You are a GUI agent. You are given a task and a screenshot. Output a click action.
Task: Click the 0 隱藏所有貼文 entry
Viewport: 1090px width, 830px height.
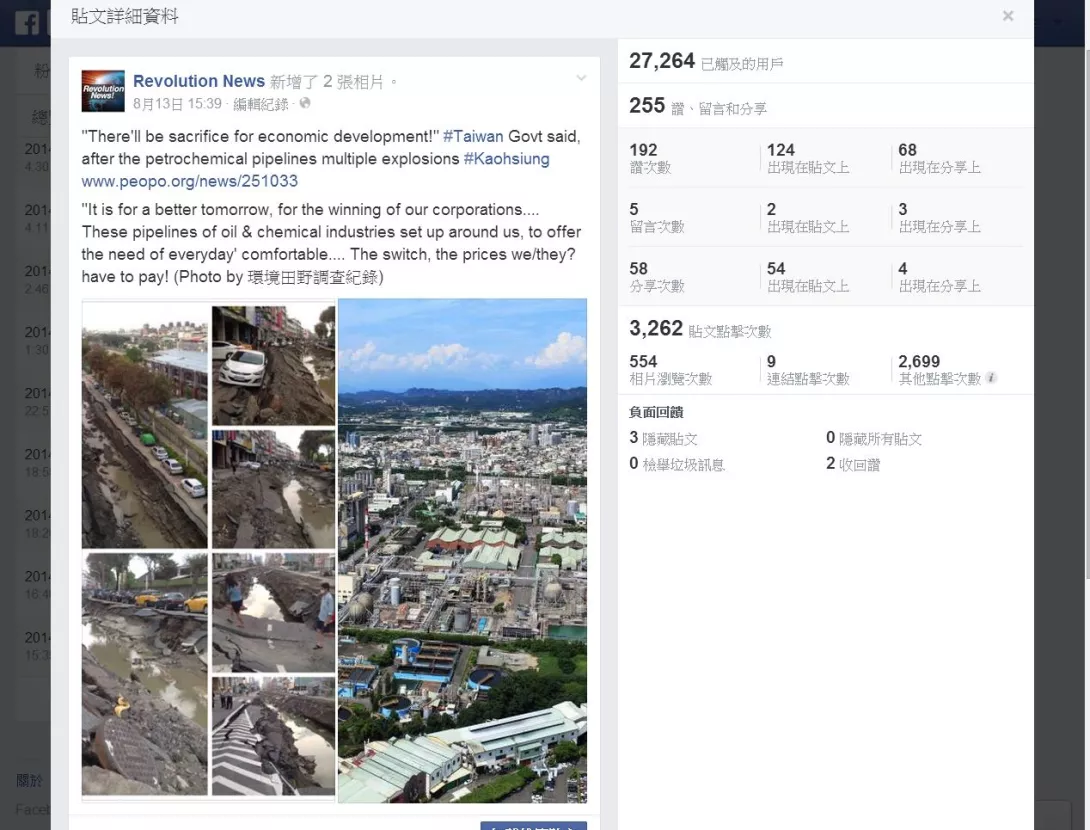click(874, 438)
